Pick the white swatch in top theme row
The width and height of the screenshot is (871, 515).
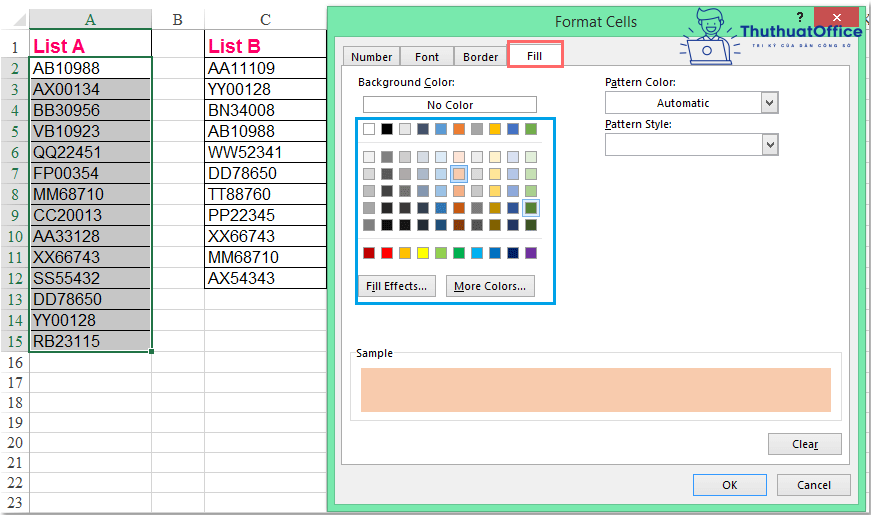point(369,129)
